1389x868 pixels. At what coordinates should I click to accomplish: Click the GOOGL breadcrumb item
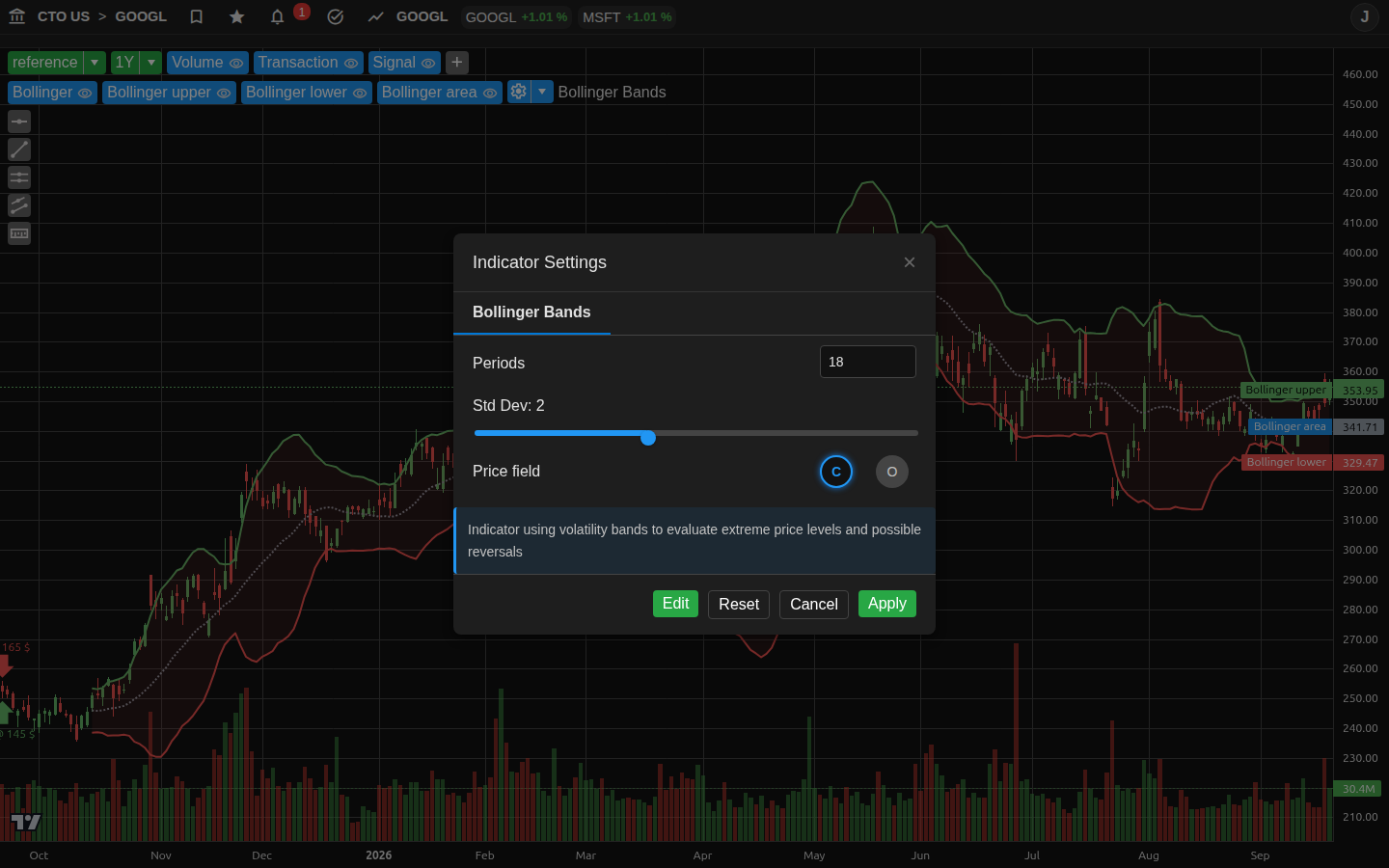point(141,16)
